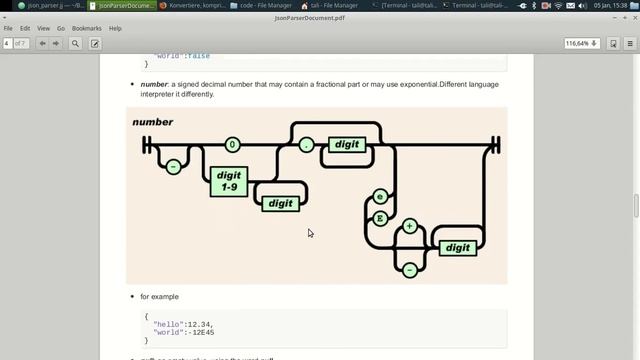Open the Bookmarks menu
This screenshot has width=640, height=360.
pos(87,28)
